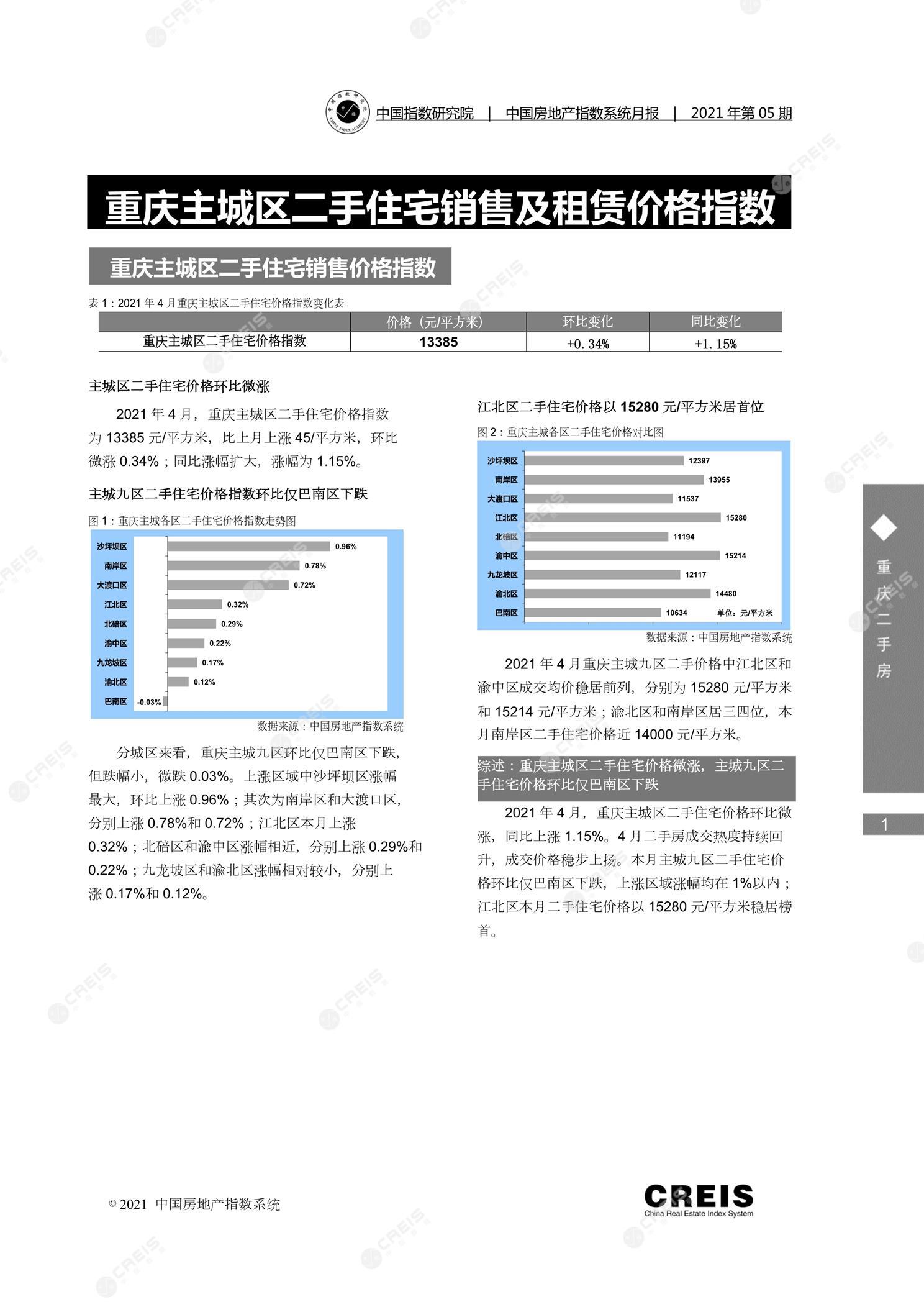Image resolution: width=924 pixels, height=1307 pixels.
Task: Click the side tab label "重庆二手房"
Action: pyautogui.click(x=884, y=619)
